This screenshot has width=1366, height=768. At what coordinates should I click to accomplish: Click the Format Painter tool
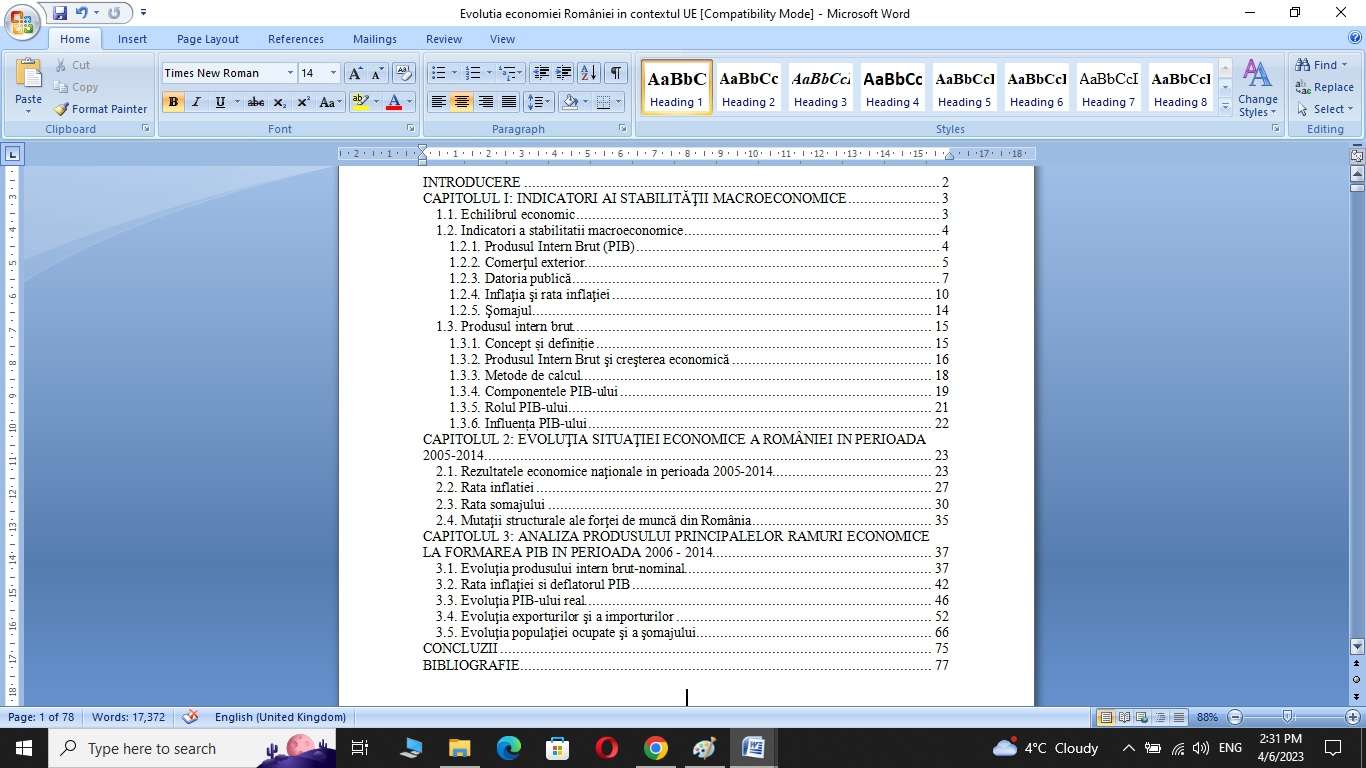pos(100,109)
